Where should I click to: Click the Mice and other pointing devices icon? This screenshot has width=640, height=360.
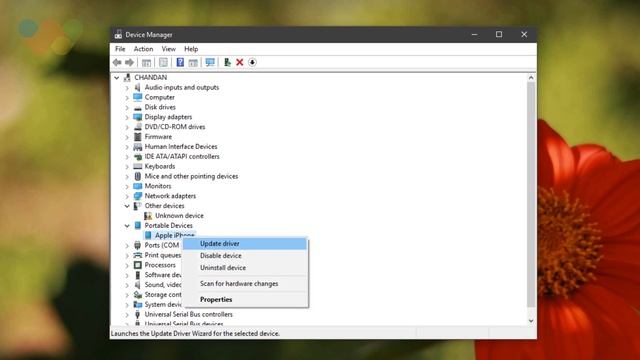(138, 176)
